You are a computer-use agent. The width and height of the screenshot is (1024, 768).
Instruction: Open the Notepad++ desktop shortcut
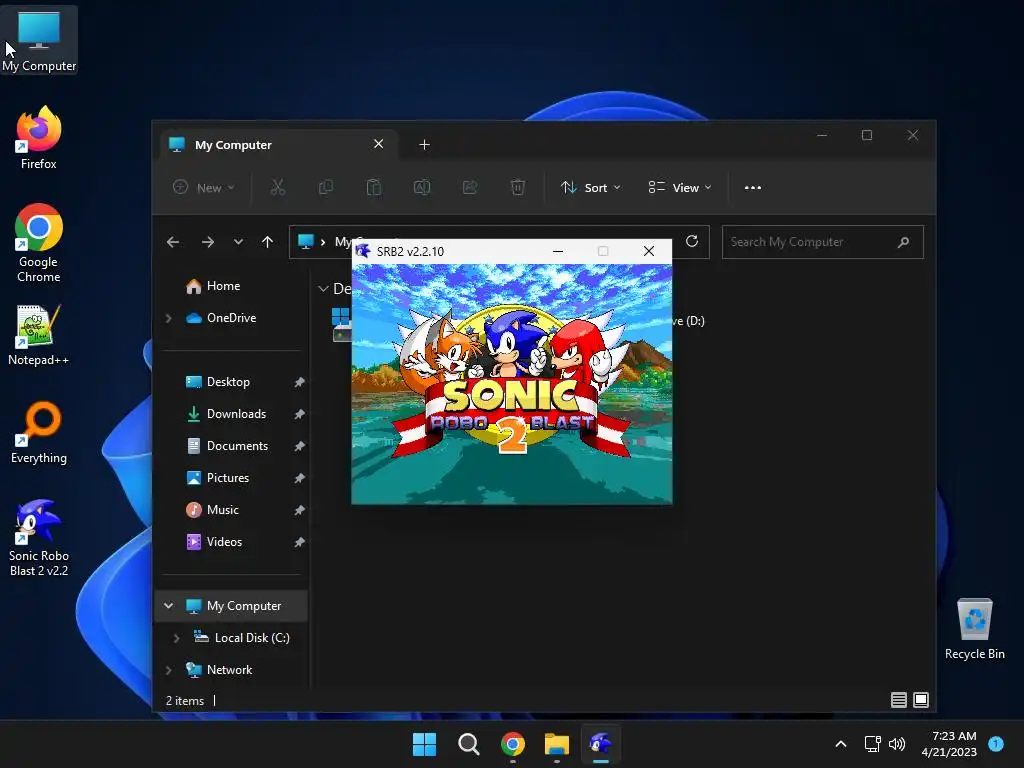39,334
